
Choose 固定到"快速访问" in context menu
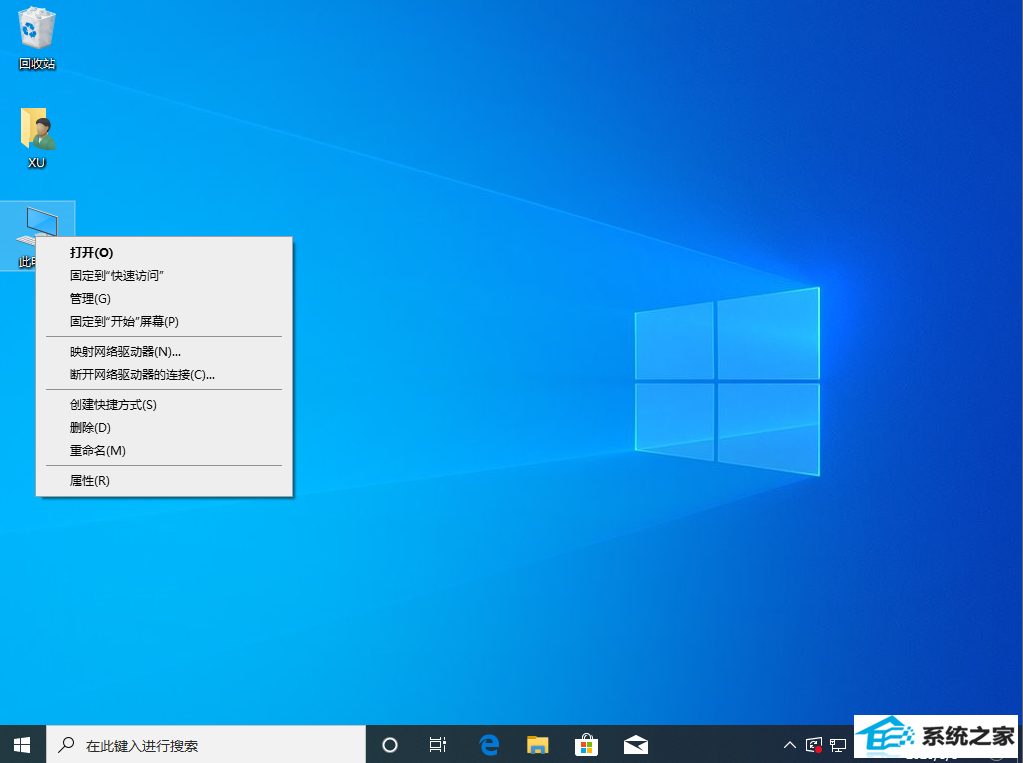[x=164, y=275]
